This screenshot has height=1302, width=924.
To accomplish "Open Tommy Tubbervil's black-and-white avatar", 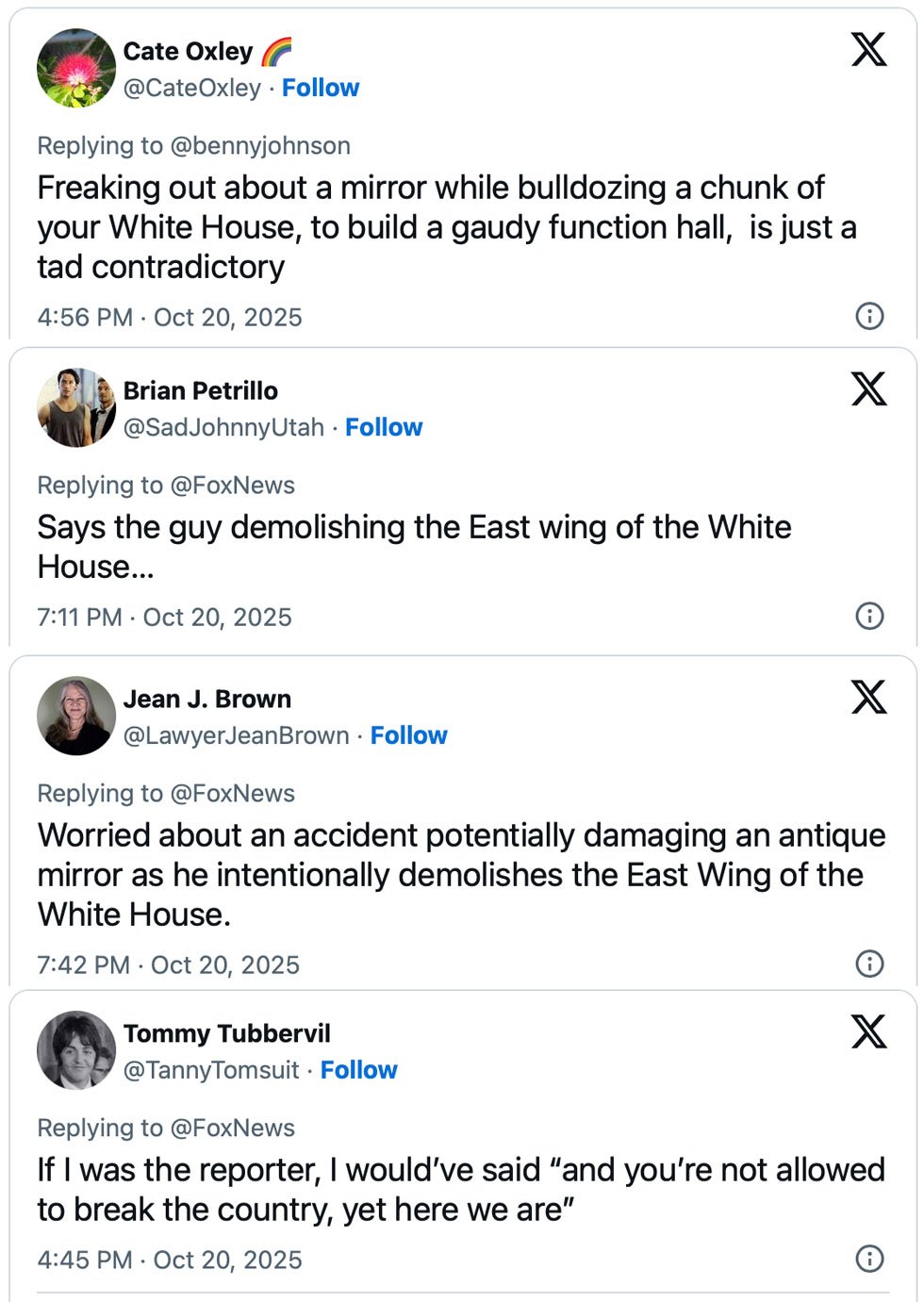I will 75,1050.
